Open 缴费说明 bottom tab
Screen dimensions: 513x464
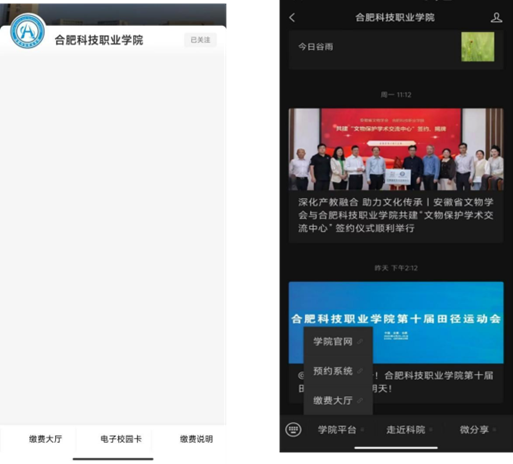click(x=196, y=439)
